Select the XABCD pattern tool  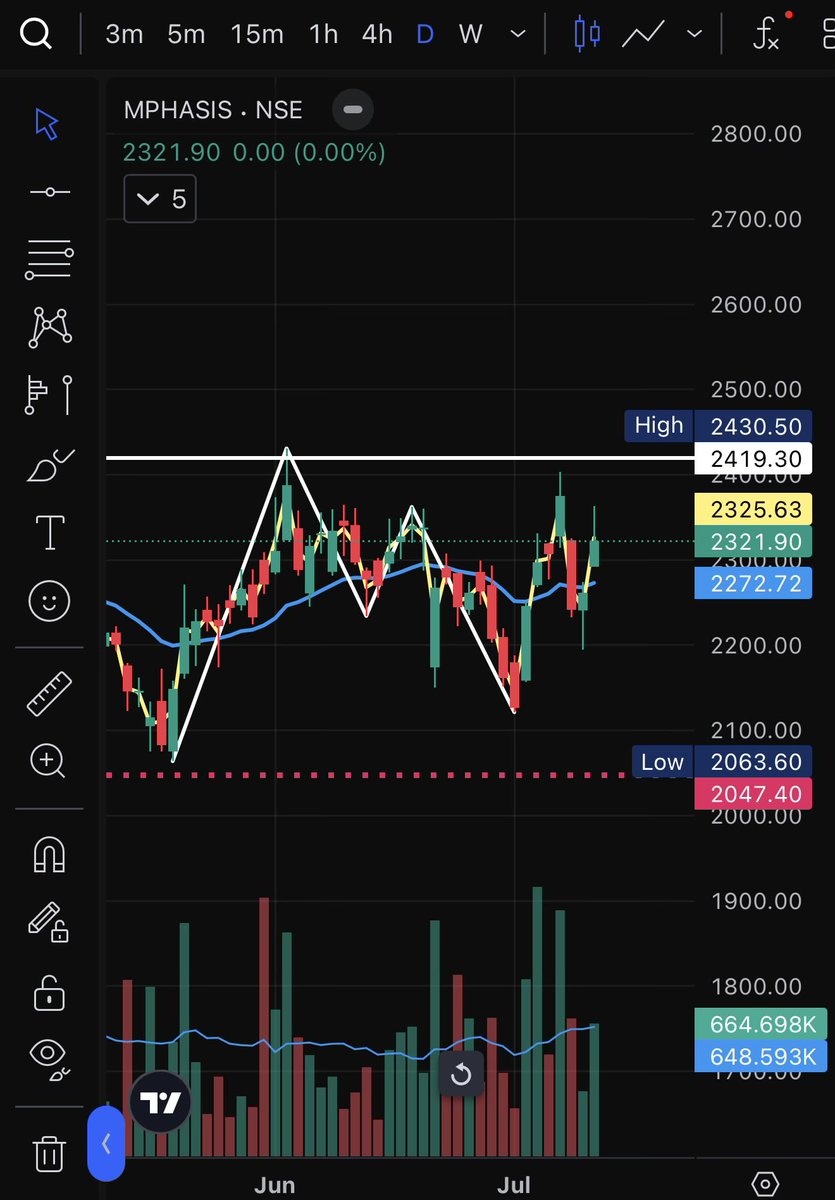(x=50, y=326)
